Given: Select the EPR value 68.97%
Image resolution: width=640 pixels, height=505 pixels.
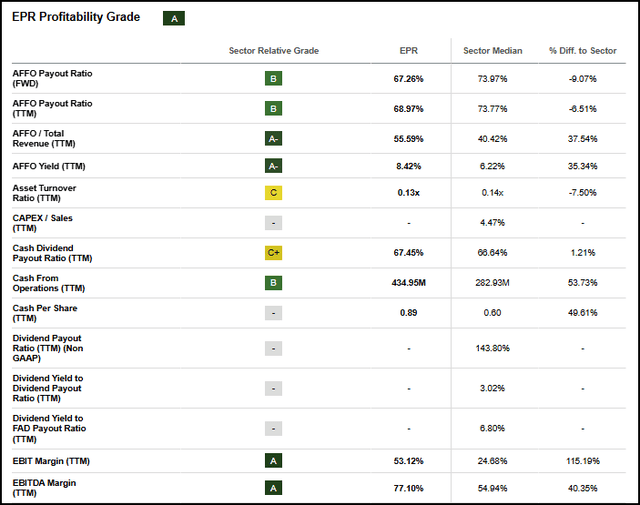Looking at the screenshot, I should [x=409, y=109].
